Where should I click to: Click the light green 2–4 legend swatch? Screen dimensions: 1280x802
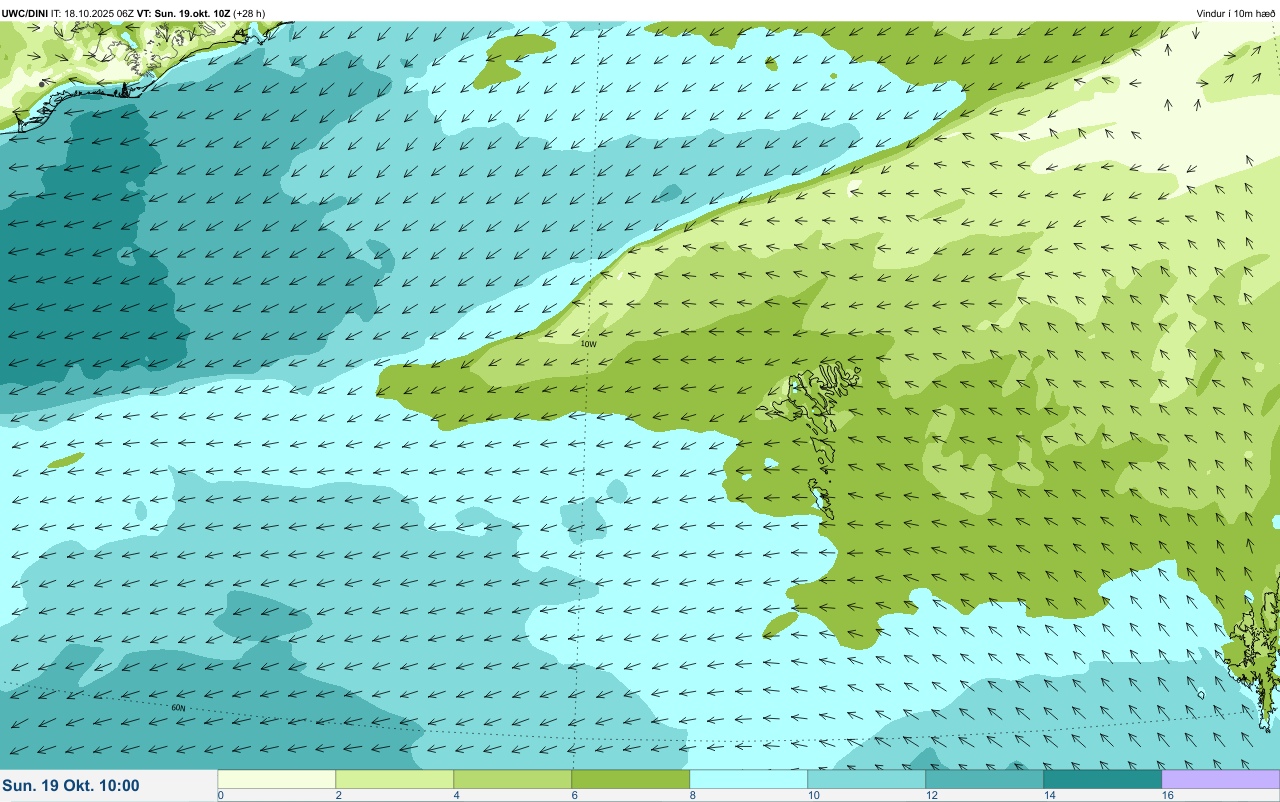[395, 779]
